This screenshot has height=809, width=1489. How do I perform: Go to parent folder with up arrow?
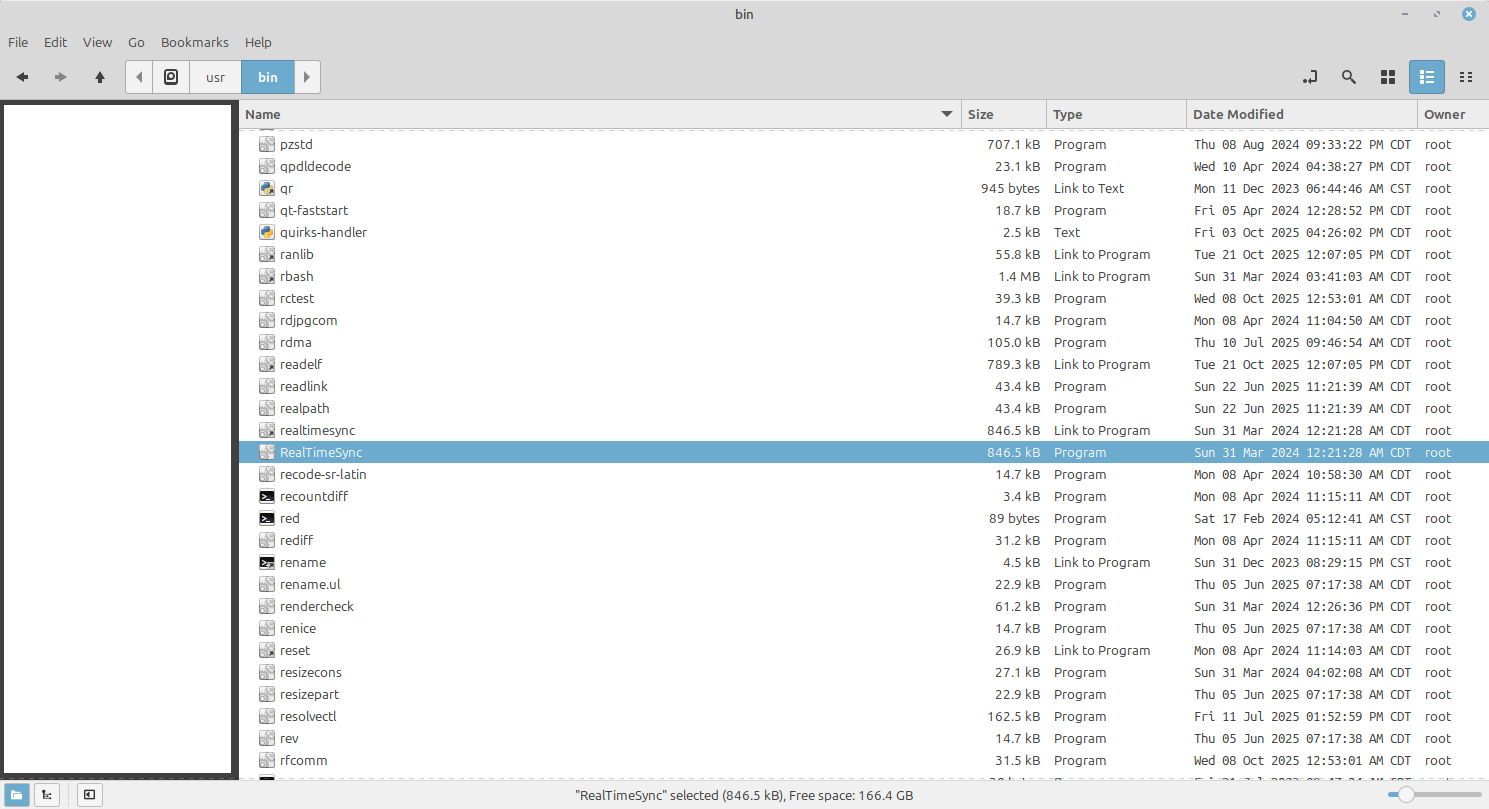(x=100, y=77)
